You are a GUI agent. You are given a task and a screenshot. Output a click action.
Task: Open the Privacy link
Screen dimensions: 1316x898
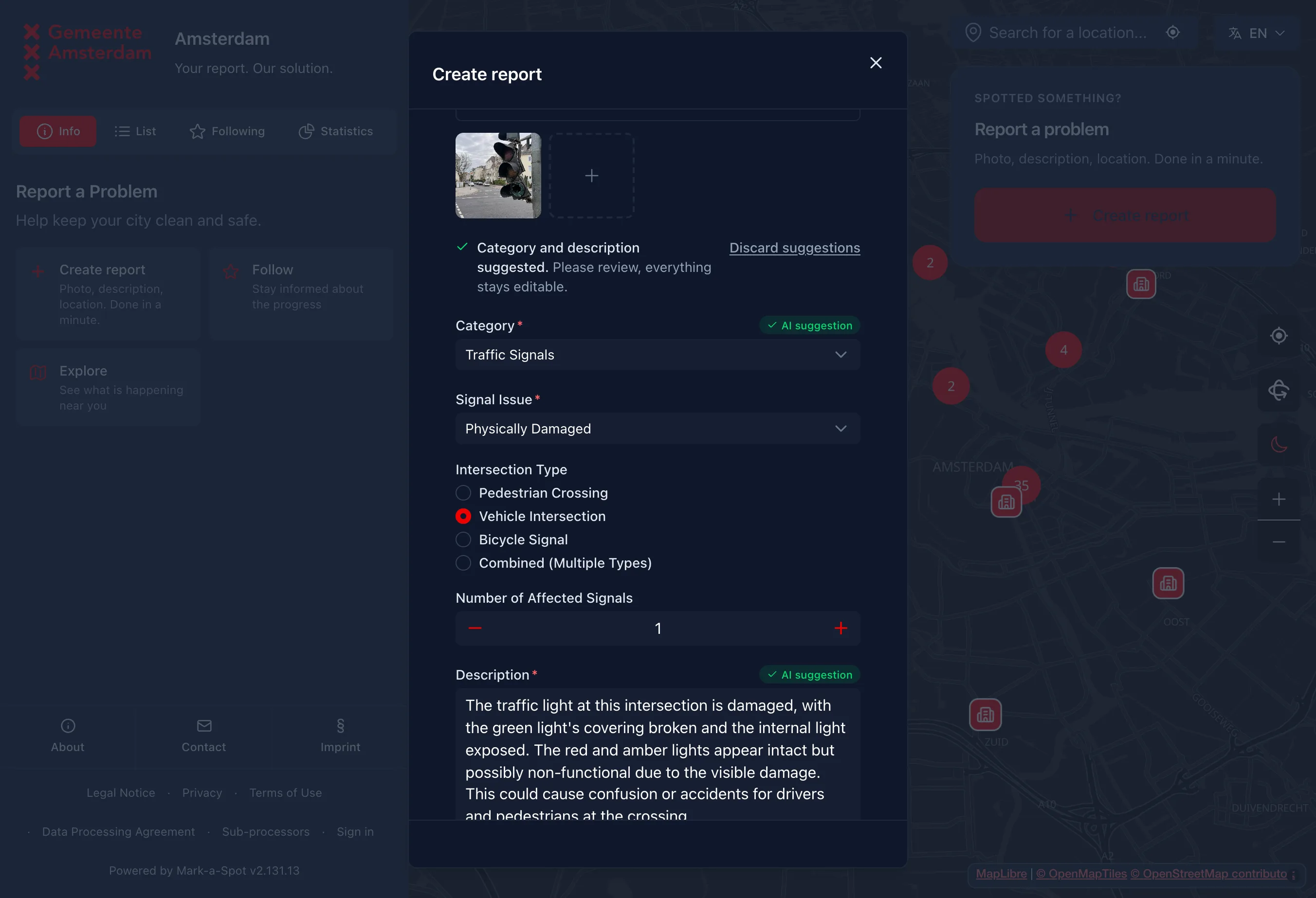click(x=202, y=793)
